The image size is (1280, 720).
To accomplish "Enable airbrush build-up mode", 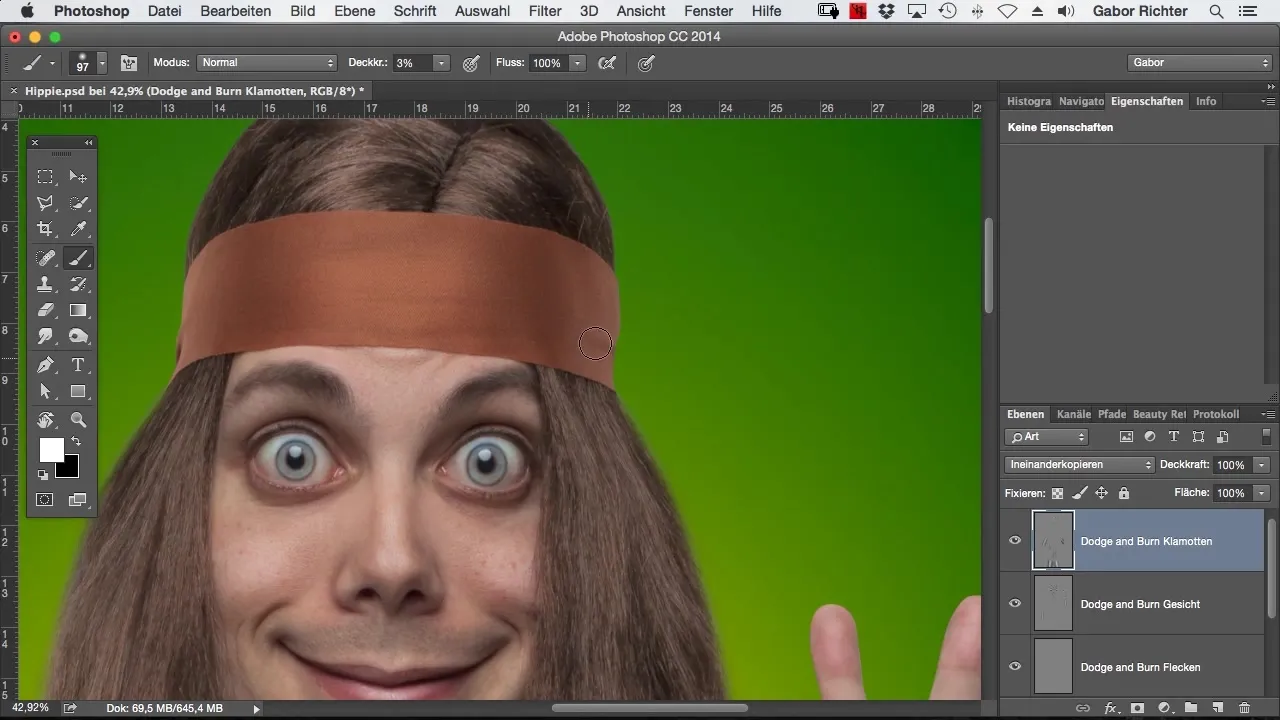I will click(x=606, y=63).
